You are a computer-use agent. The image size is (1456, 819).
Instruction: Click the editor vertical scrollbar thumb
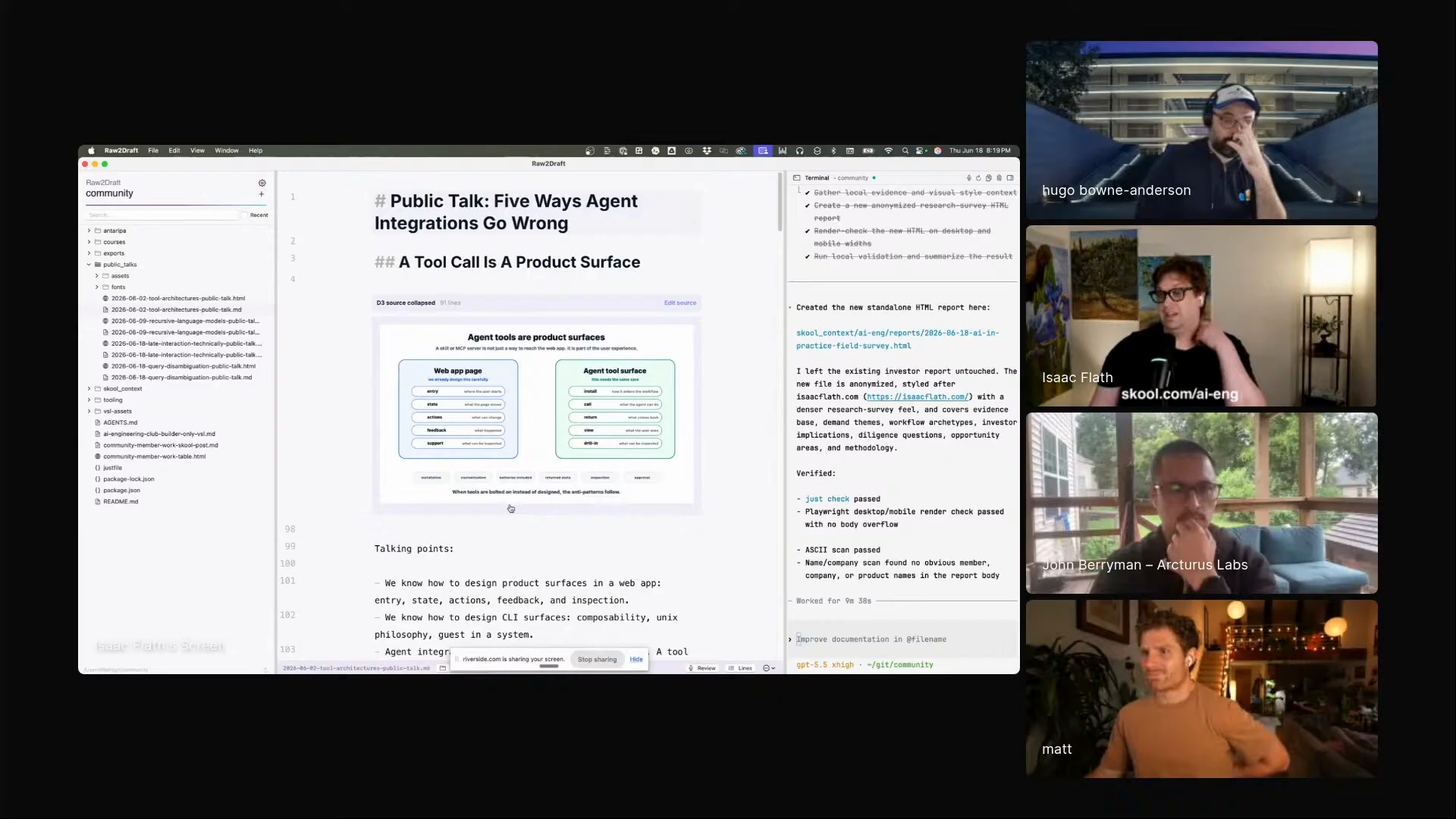coord(780,202)
